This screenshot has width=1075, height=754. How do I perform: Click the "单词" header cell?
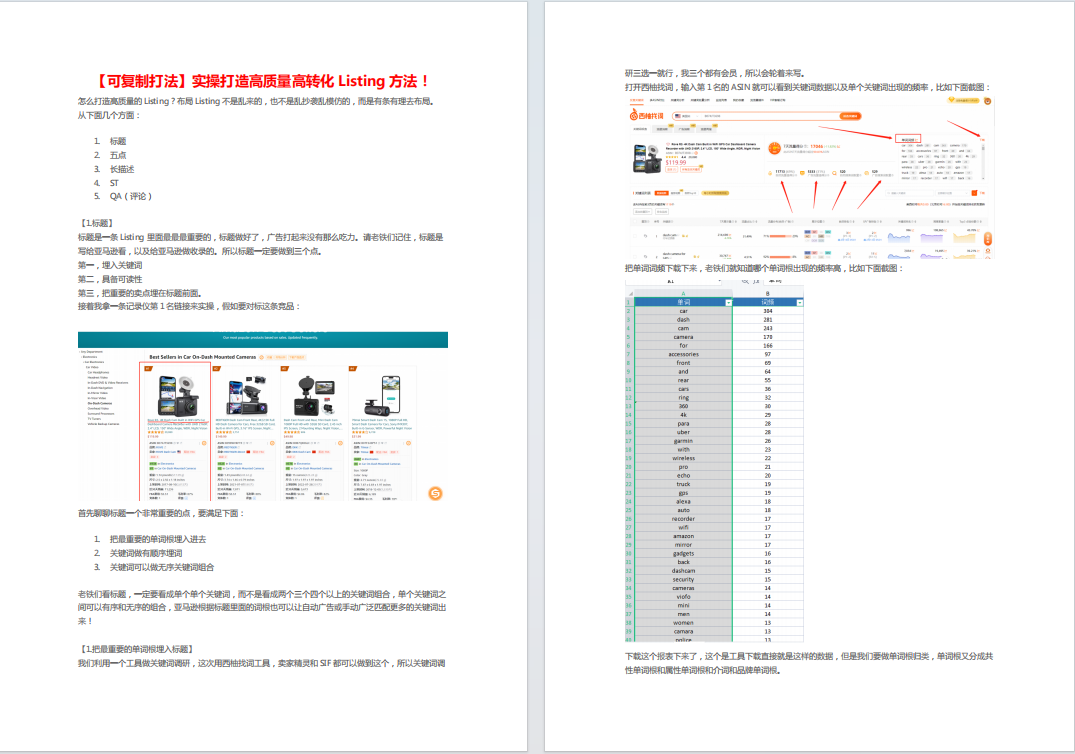coord(684,302)
